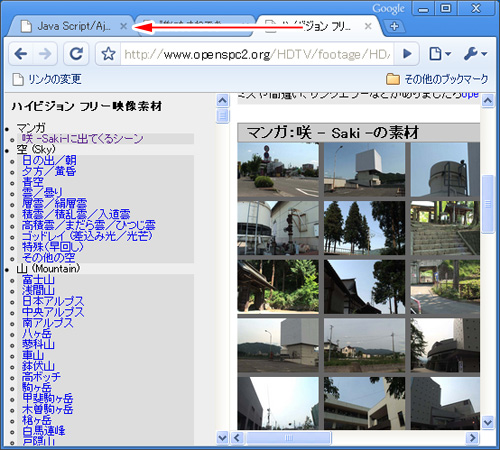Screen dimensions: 500x450
Task: Open the 青空 link
Action: 33,182
